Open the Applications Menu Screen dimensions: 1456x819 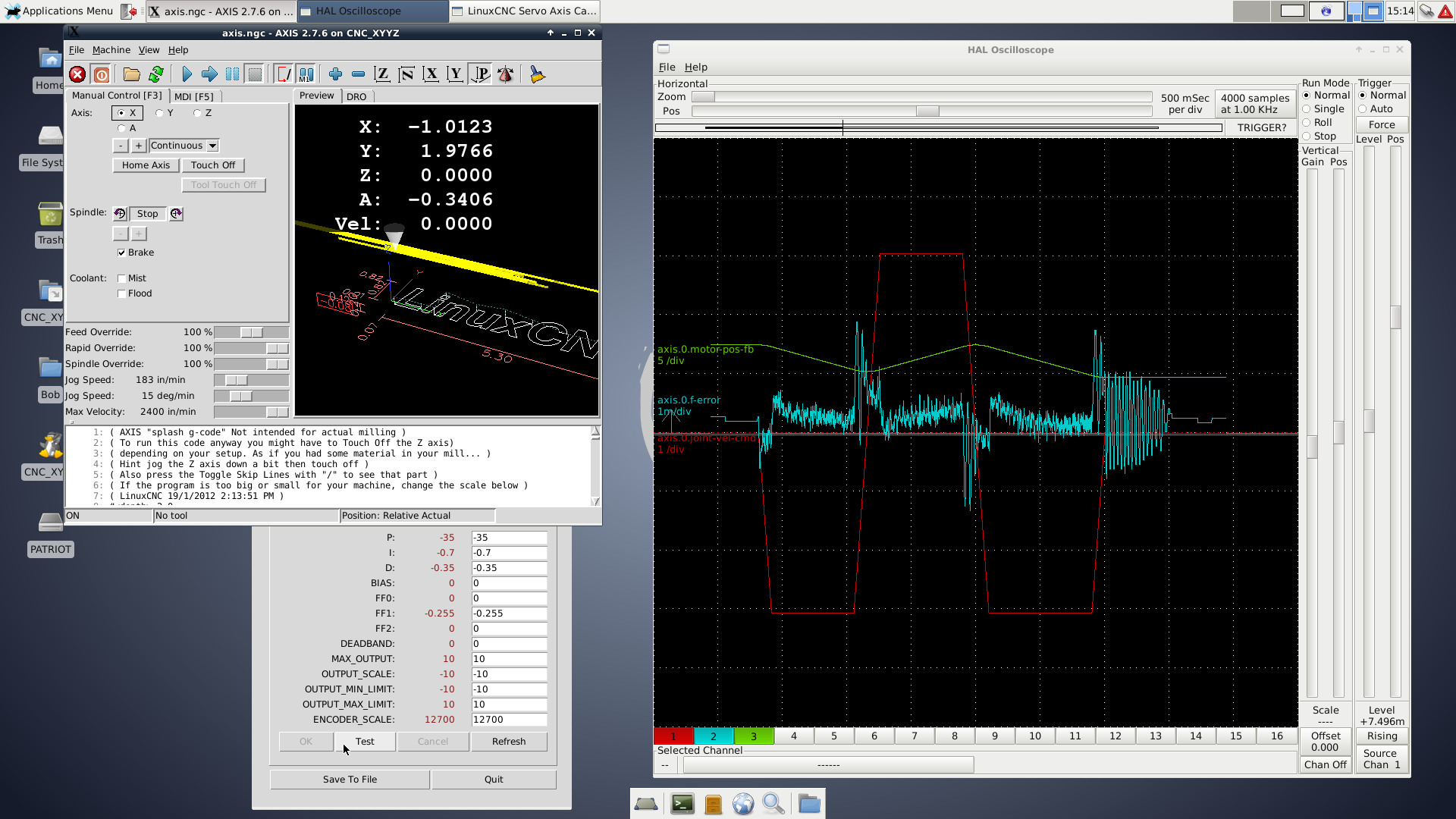(x=59, y=11)
